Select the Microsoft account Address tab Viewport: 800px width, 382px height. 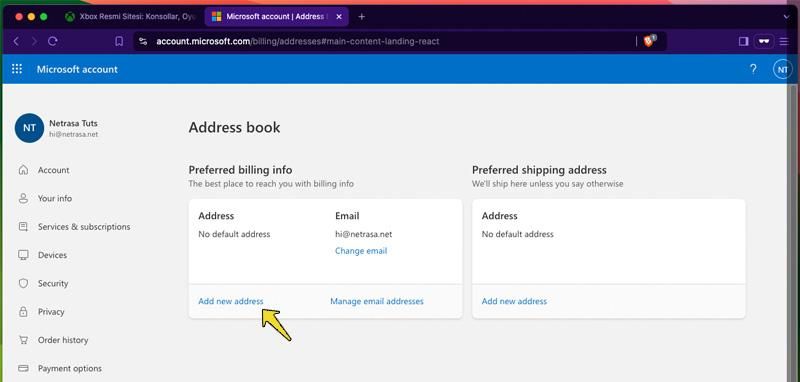tap(277, 16)
